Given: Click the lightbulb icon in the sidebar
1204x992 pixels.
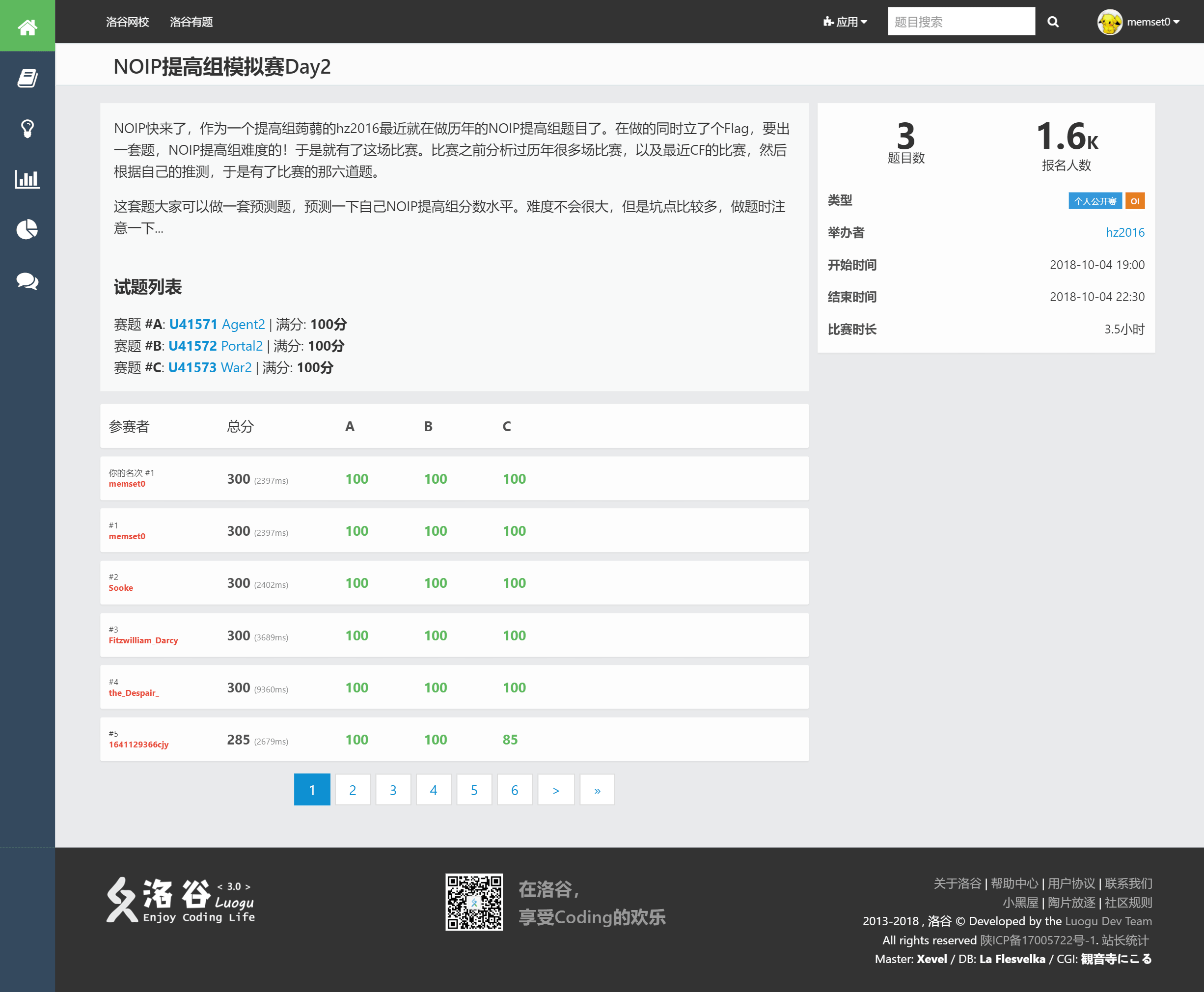Looking at the screenshot, I should [x=27, y=128].
